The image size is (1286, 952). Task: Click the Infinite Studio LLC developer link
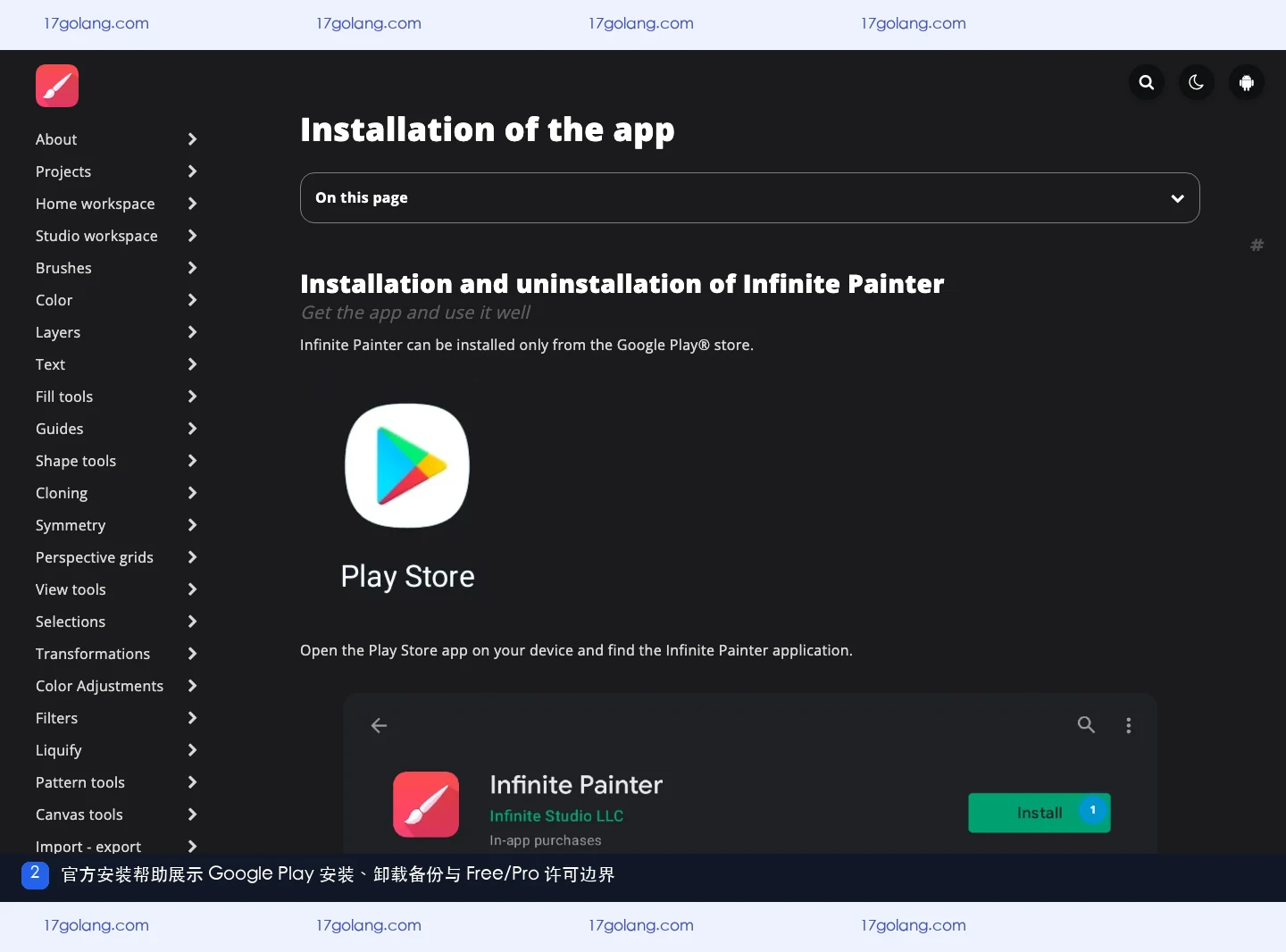point(556,815)
